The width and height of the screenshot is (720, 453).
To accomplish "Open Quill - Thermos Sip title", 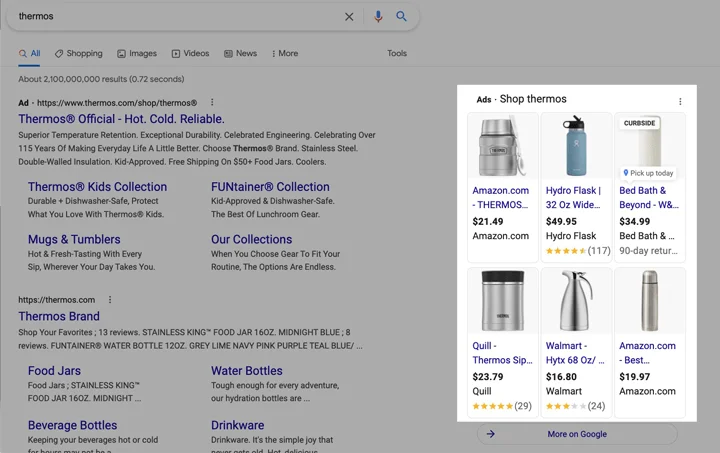I will tap(502, 353).
